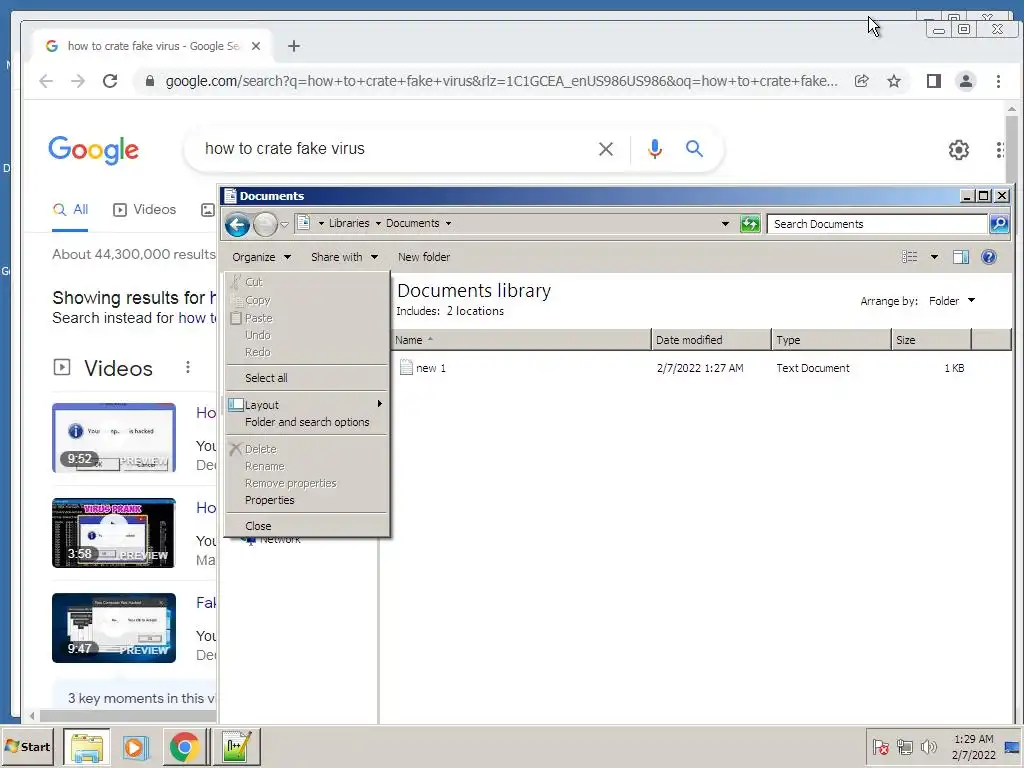Image resolution: width=1024 pixels, height=768 pixels.
Task: Switch to the Google Videos tab
Action: point(144,210)
